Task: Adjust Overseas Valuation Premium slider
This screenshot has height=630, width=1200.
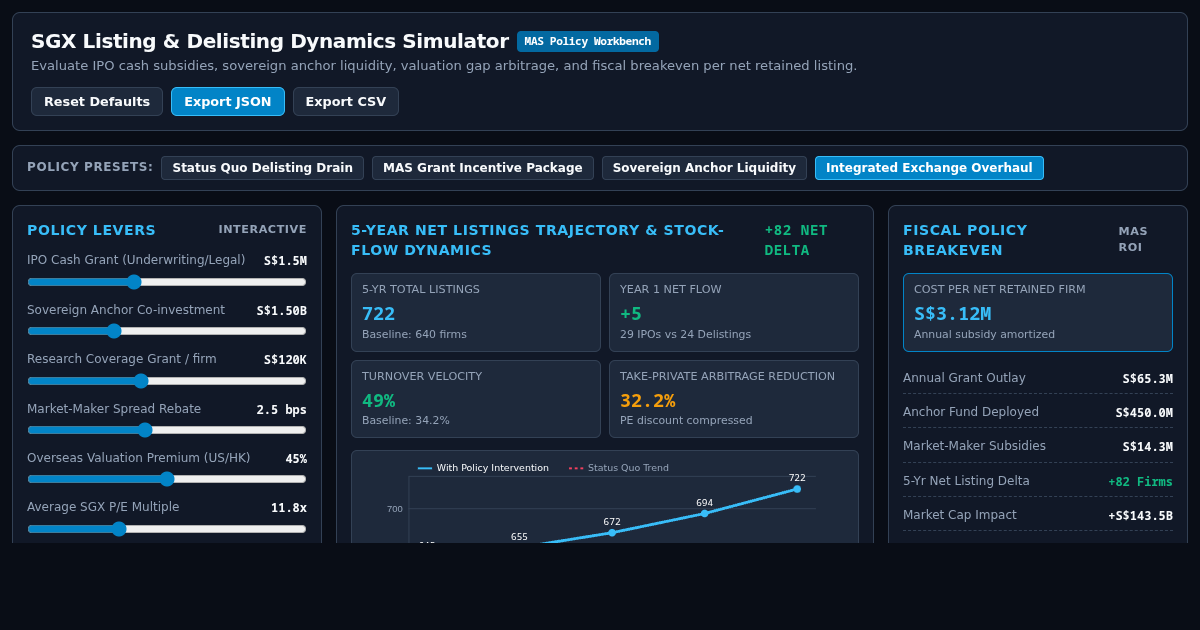Action: 167,479
